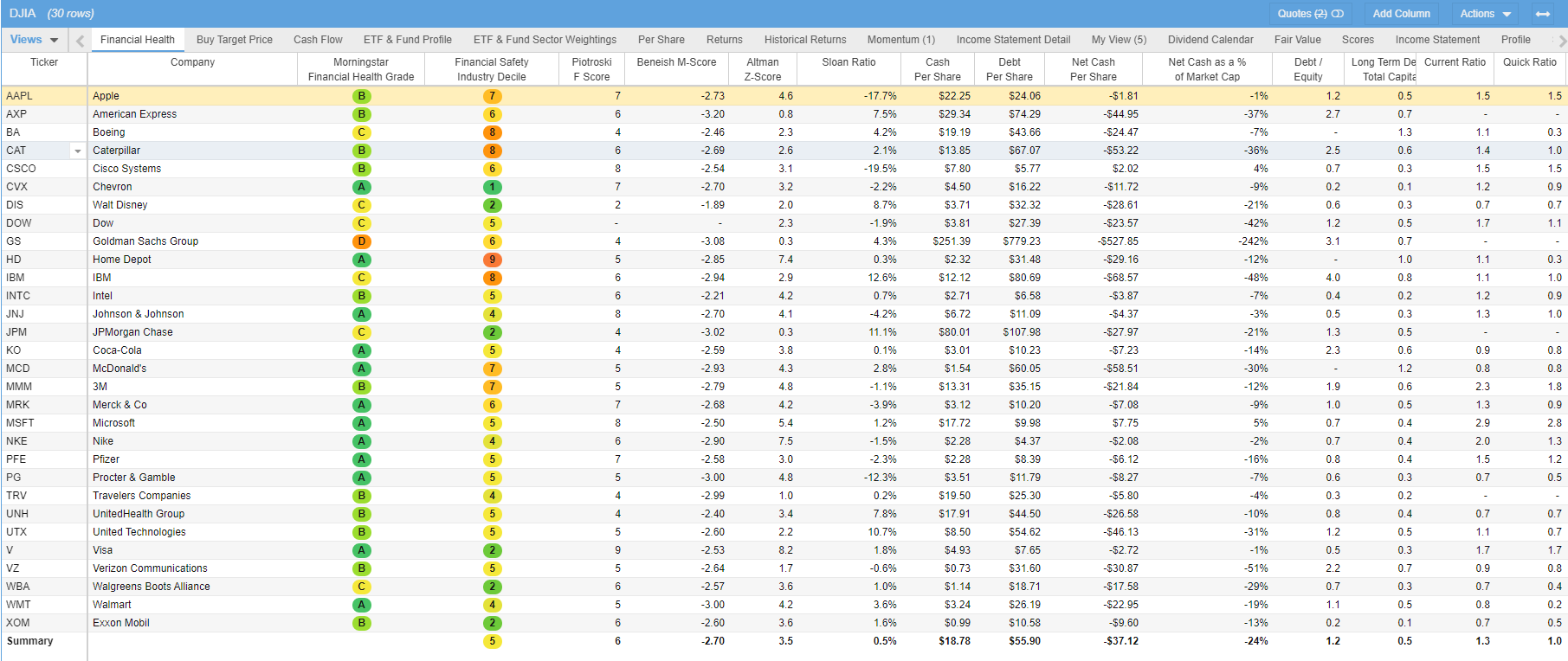The height and width of the screenshot is (661, 1568).
Task: Click the MSFT ticker cell
Action: point(44,423)
